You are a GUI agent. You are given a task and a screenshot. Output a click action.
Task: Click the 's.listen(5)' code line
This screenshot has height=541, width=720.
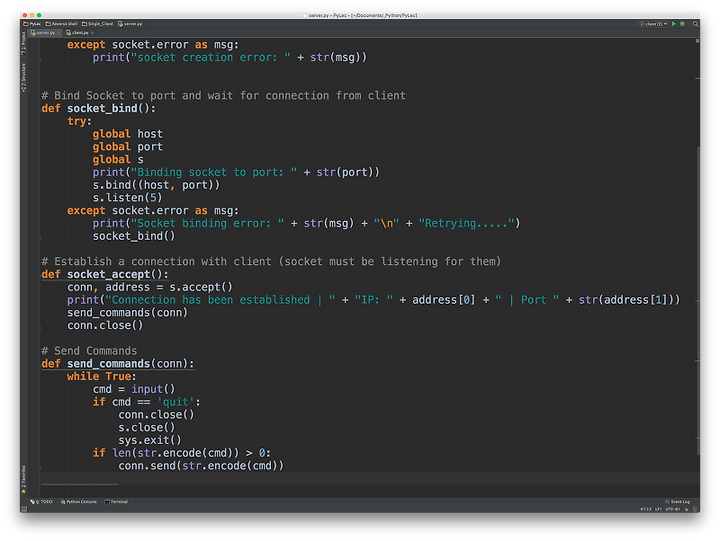pyautogui.click(x=127, y=198)
